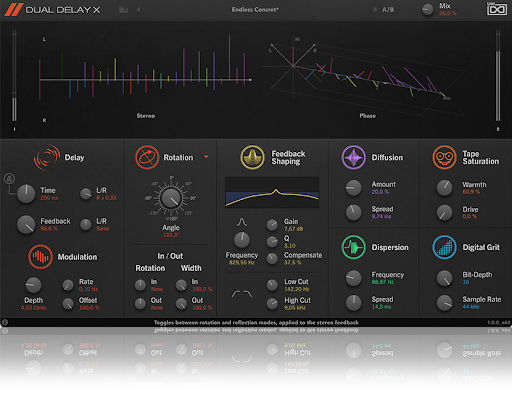Select the low/high cut filter shape icon
Viewport: 512px width, 395px height.
click(242, 294)
